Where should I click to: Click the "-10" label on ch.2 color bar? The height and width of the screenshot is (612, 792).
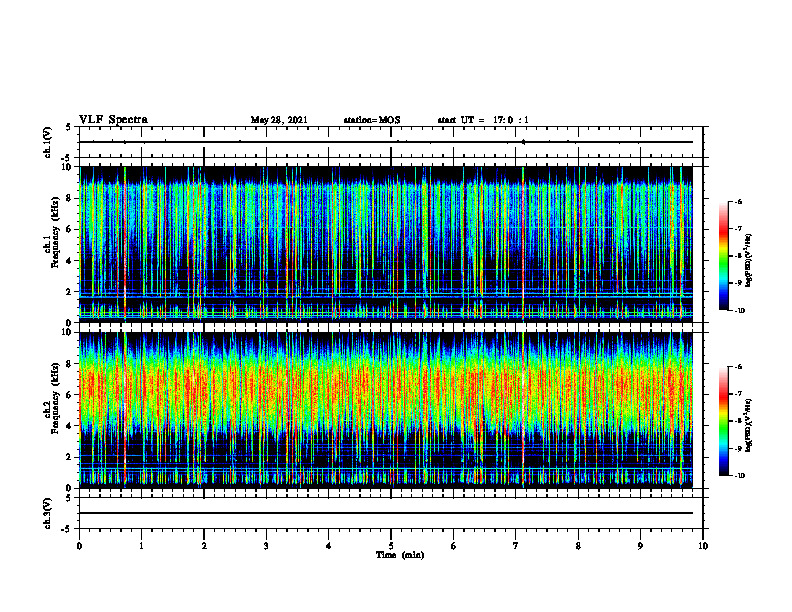(x=739, y=476)
